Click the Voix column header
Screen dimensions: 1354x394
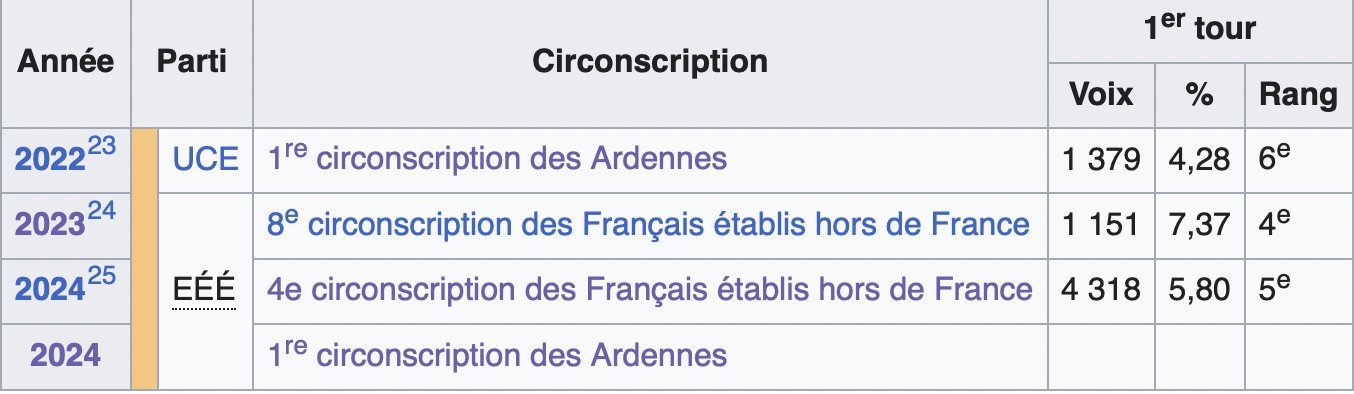1101,95
